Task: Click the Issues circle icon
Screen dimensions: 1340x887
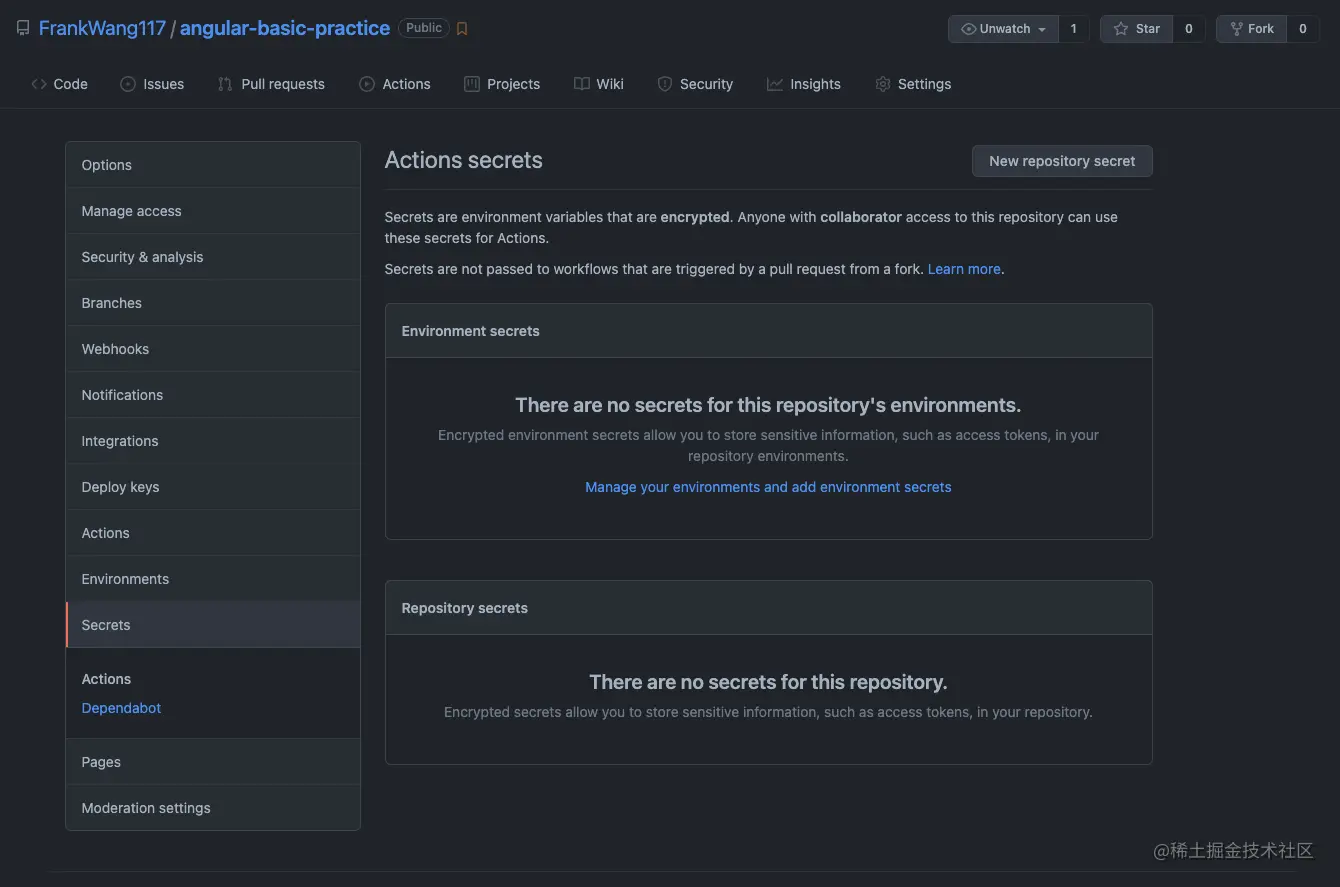Action: [x=128, y=84]
